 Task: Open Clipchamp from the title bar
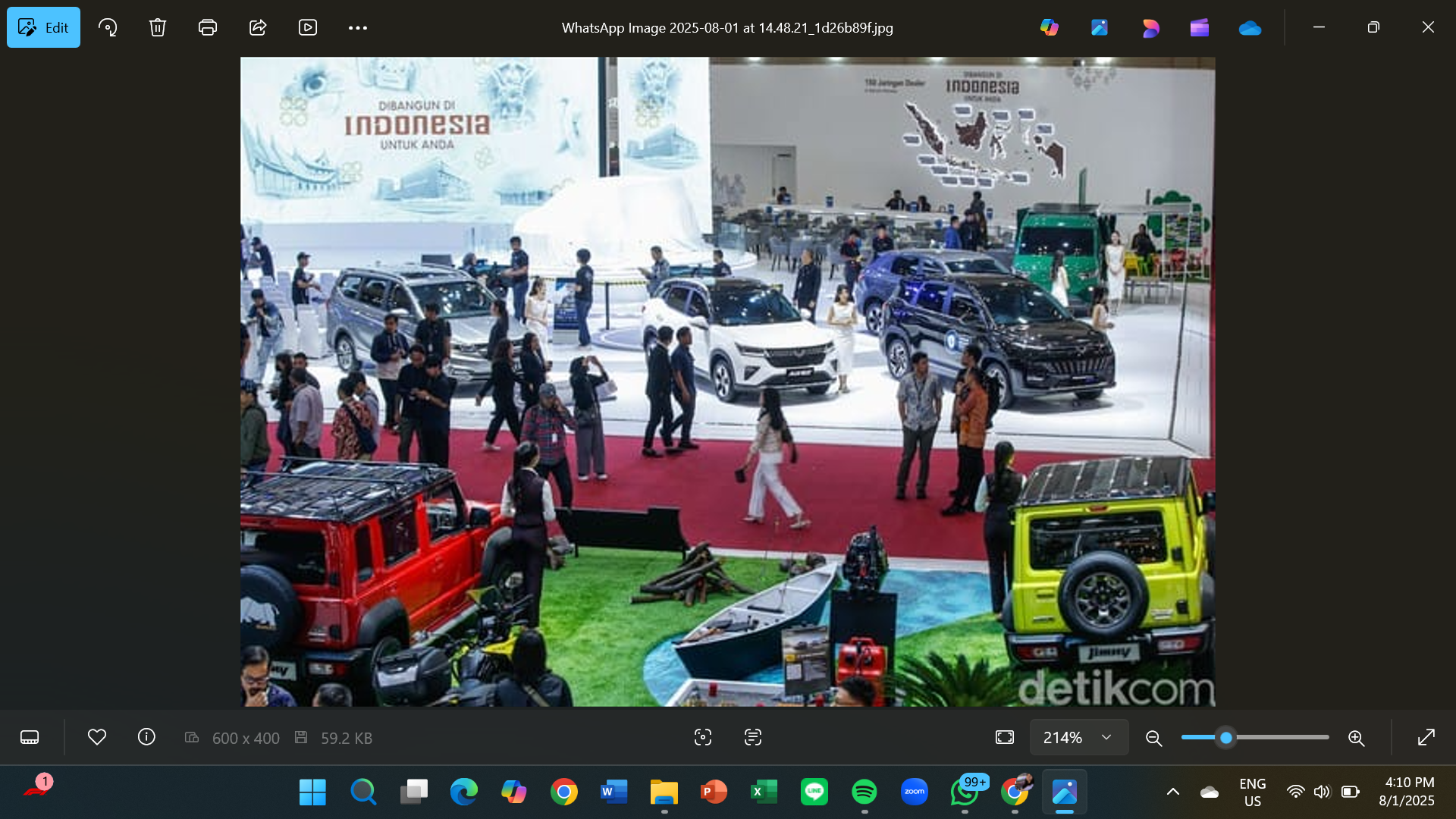click(x=1200, y=27)
